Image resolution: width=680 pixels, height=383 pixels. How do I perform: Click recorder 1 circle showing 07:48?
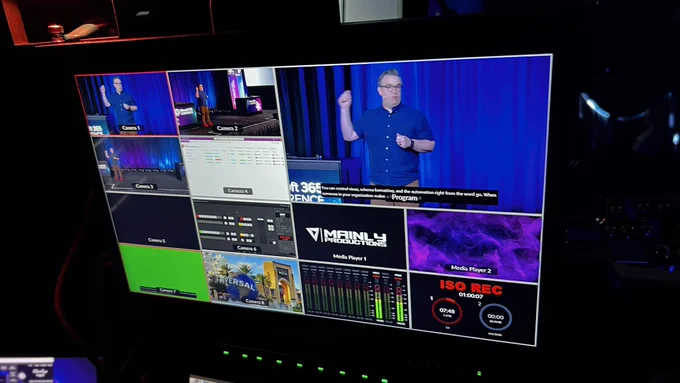coord(447,311)
